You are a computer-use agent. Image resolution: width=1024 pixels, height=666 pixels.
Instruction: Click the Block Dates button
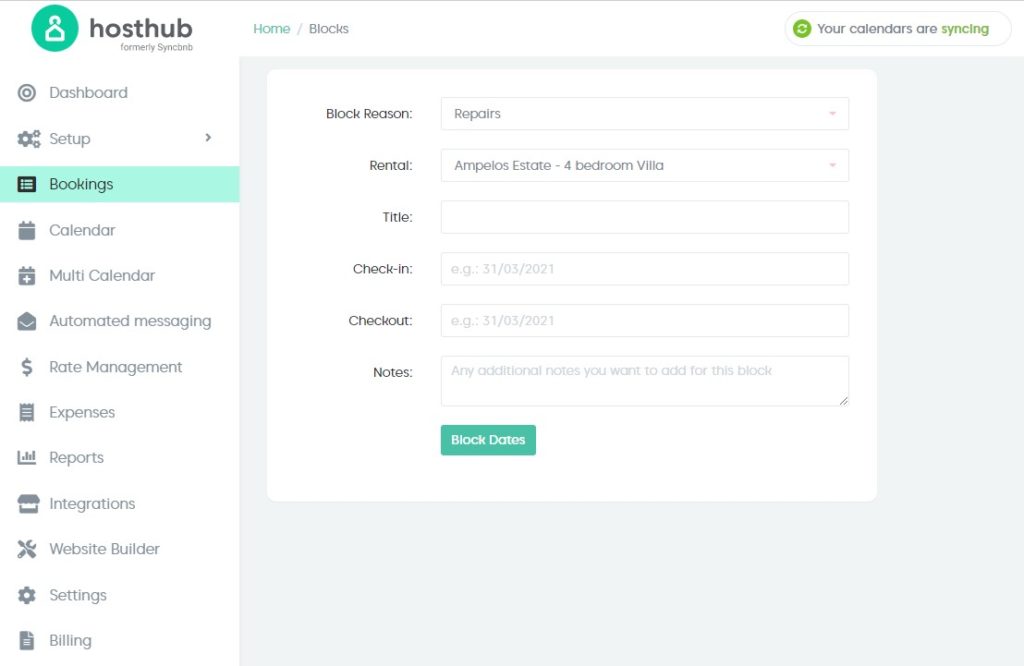tap(488, 440)
